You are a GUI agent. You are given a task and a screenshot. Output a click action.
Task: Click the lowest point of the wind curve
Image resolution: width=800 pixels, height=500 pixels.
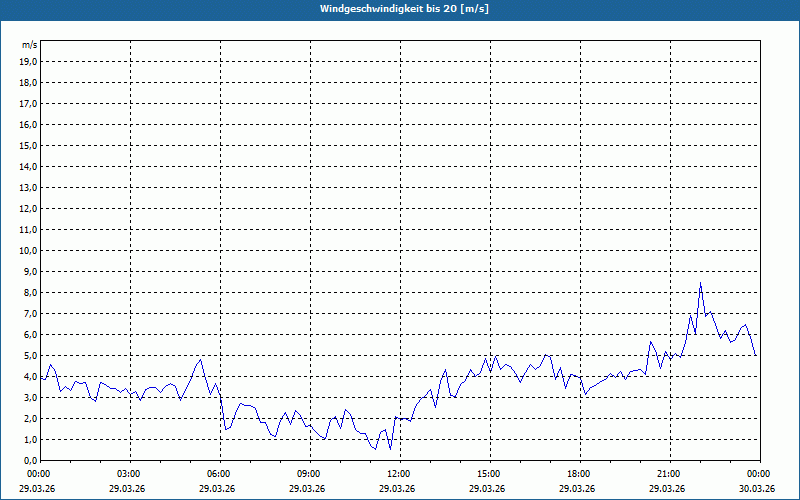390,449
